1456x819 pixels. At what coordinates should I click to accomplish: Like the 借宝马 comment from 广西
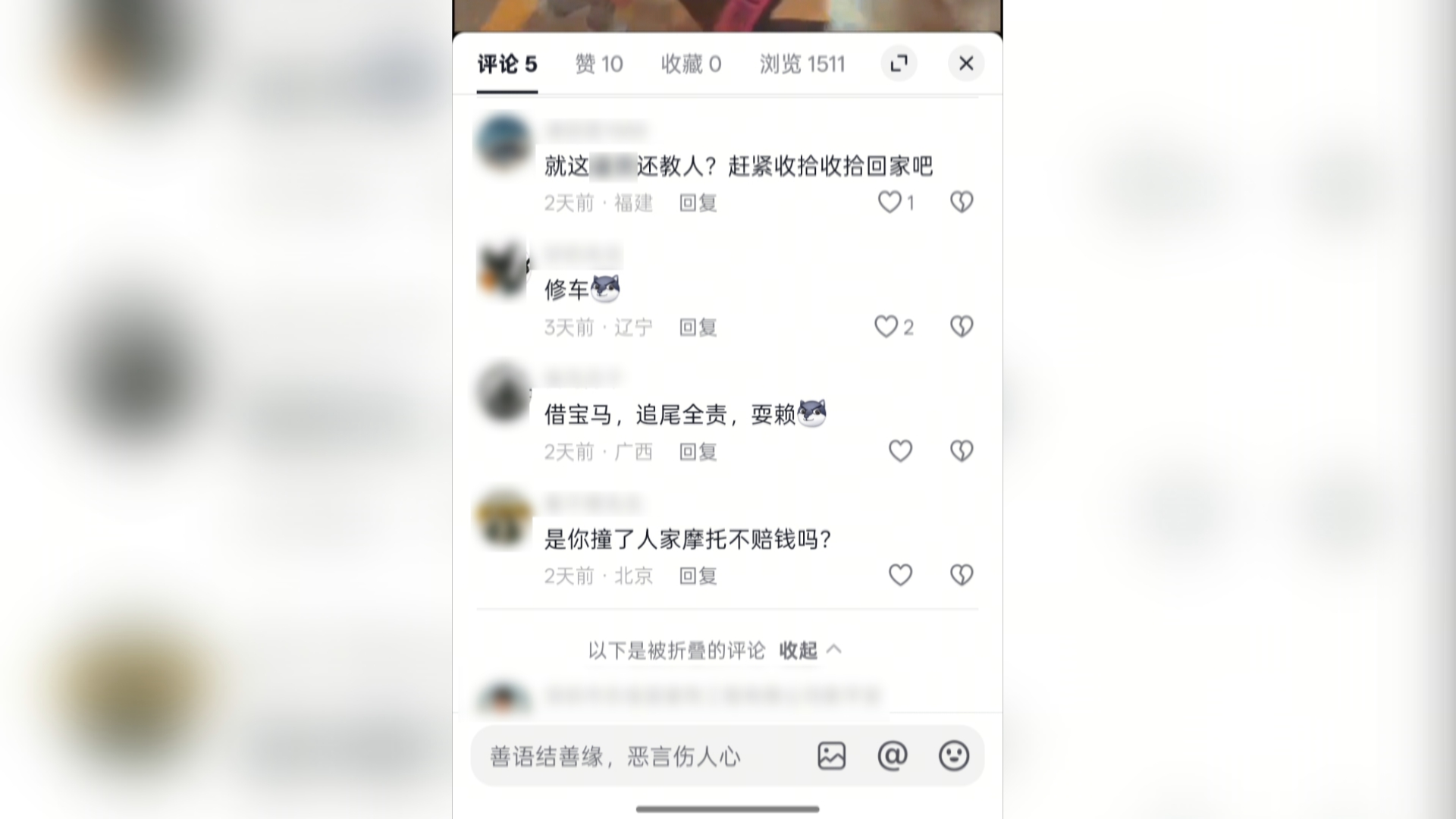point(900,451)
